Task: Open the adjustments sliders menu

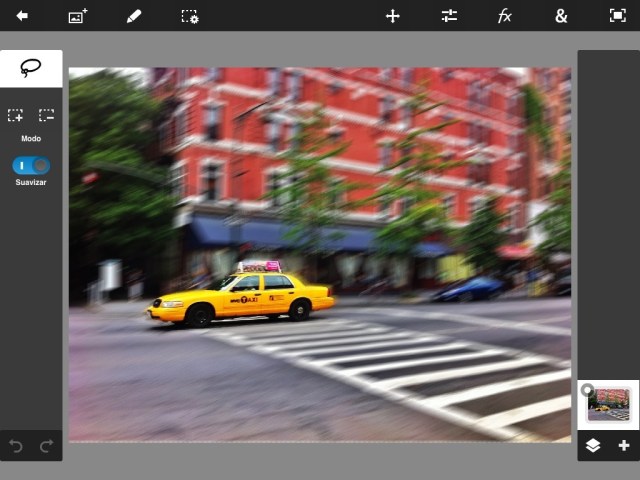Action: click(449, 16)
